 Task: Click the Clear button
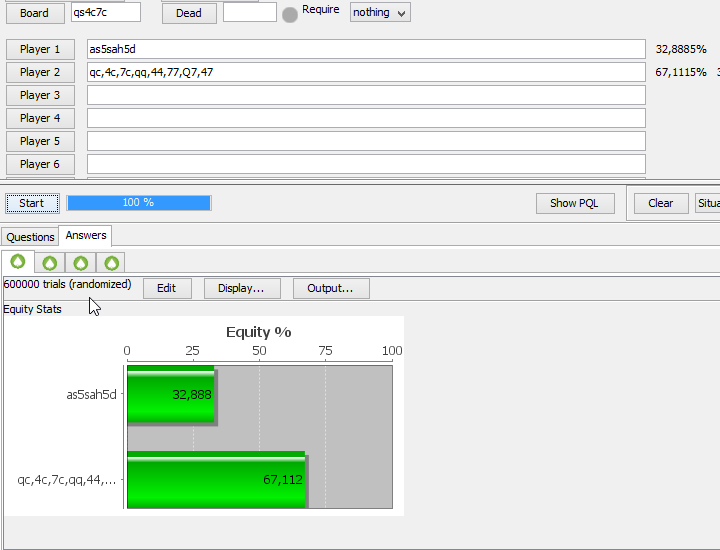click(x=661, y=203)
